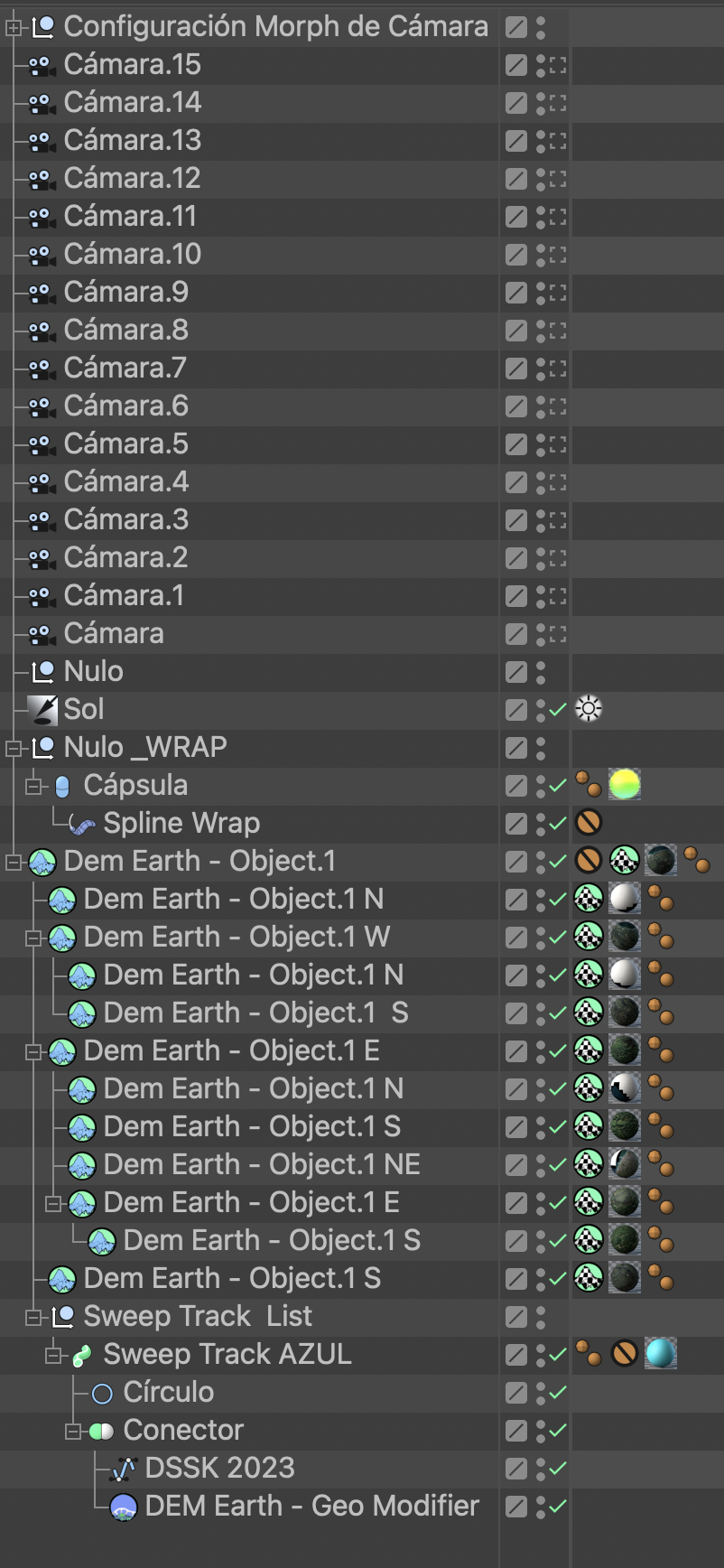The height and width of the screenshot is (1568, 724).
Task: Select the DSSK 2023 spline icon
Action: (123, 1470)
